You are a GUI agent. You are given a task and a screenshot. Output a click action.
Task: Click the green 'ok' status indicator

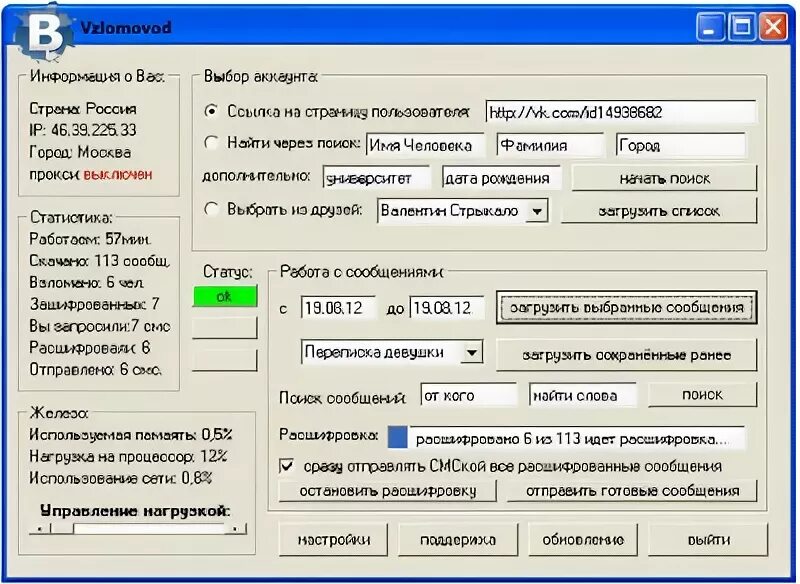point(224,297)
